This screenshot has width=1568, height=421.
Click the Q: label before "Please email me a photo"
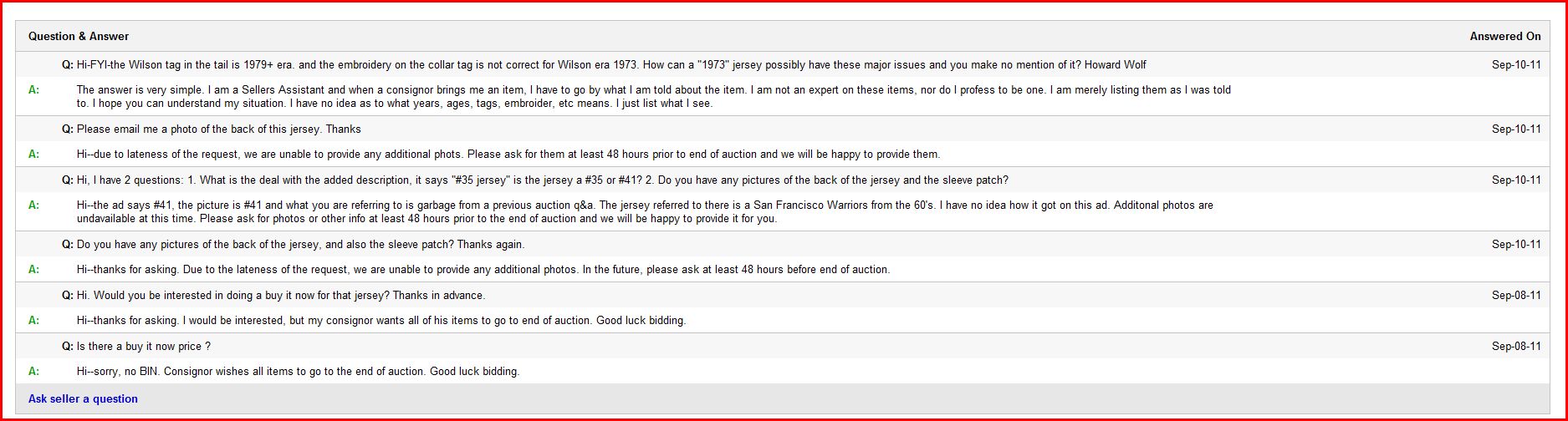click(68, 129)
